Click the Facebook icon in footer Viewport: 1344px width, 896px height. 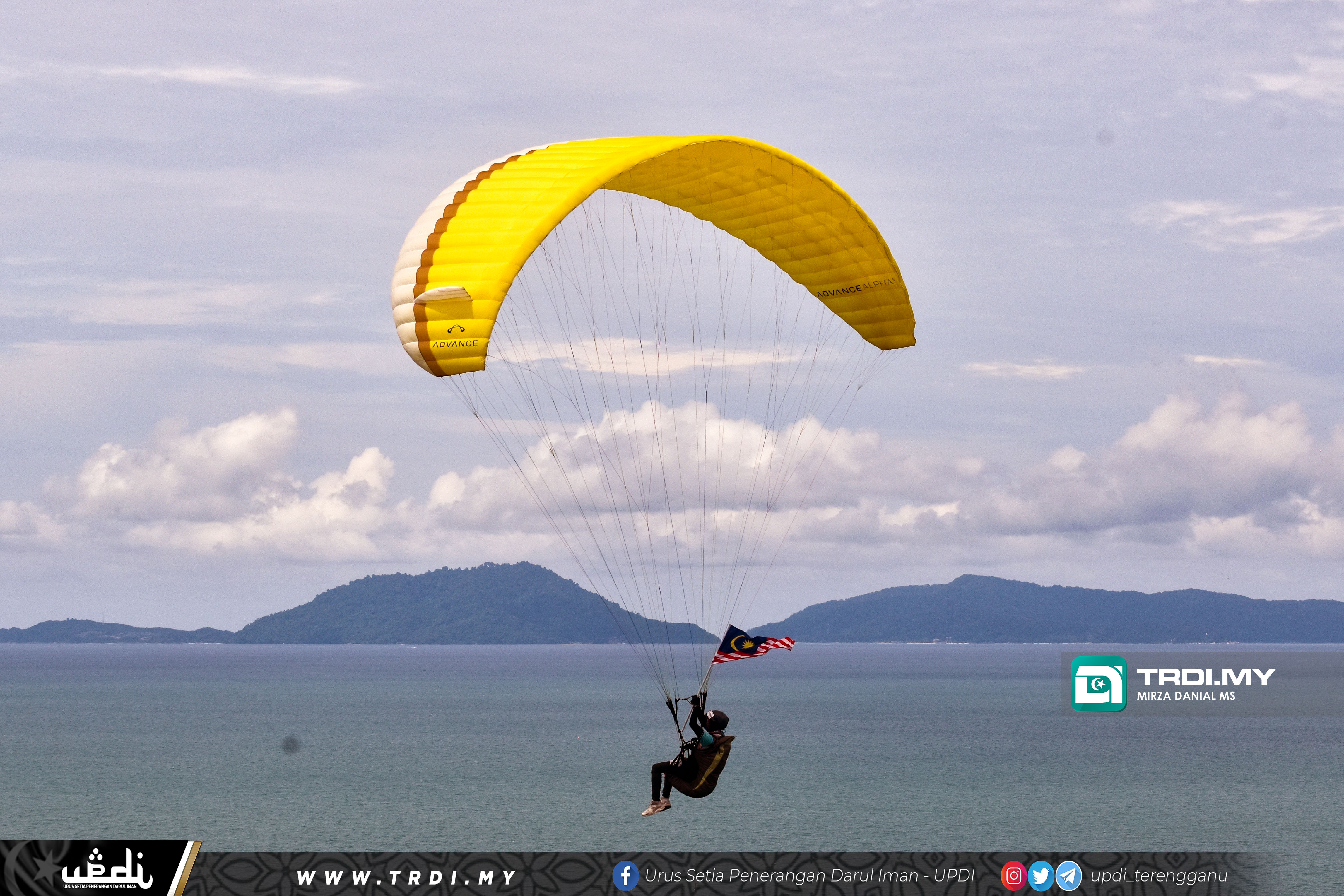tap(625, 876)
